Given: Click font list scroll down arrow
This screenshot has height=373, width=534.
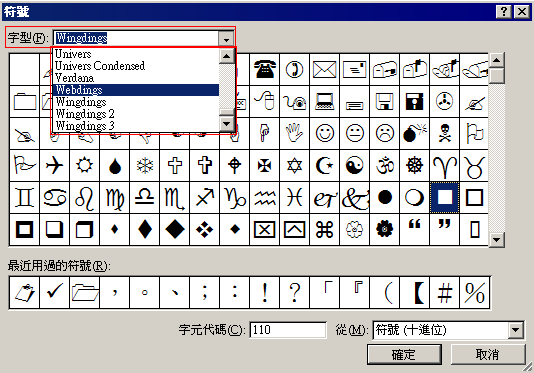Looking at the screenshot, I should [227, 124].
